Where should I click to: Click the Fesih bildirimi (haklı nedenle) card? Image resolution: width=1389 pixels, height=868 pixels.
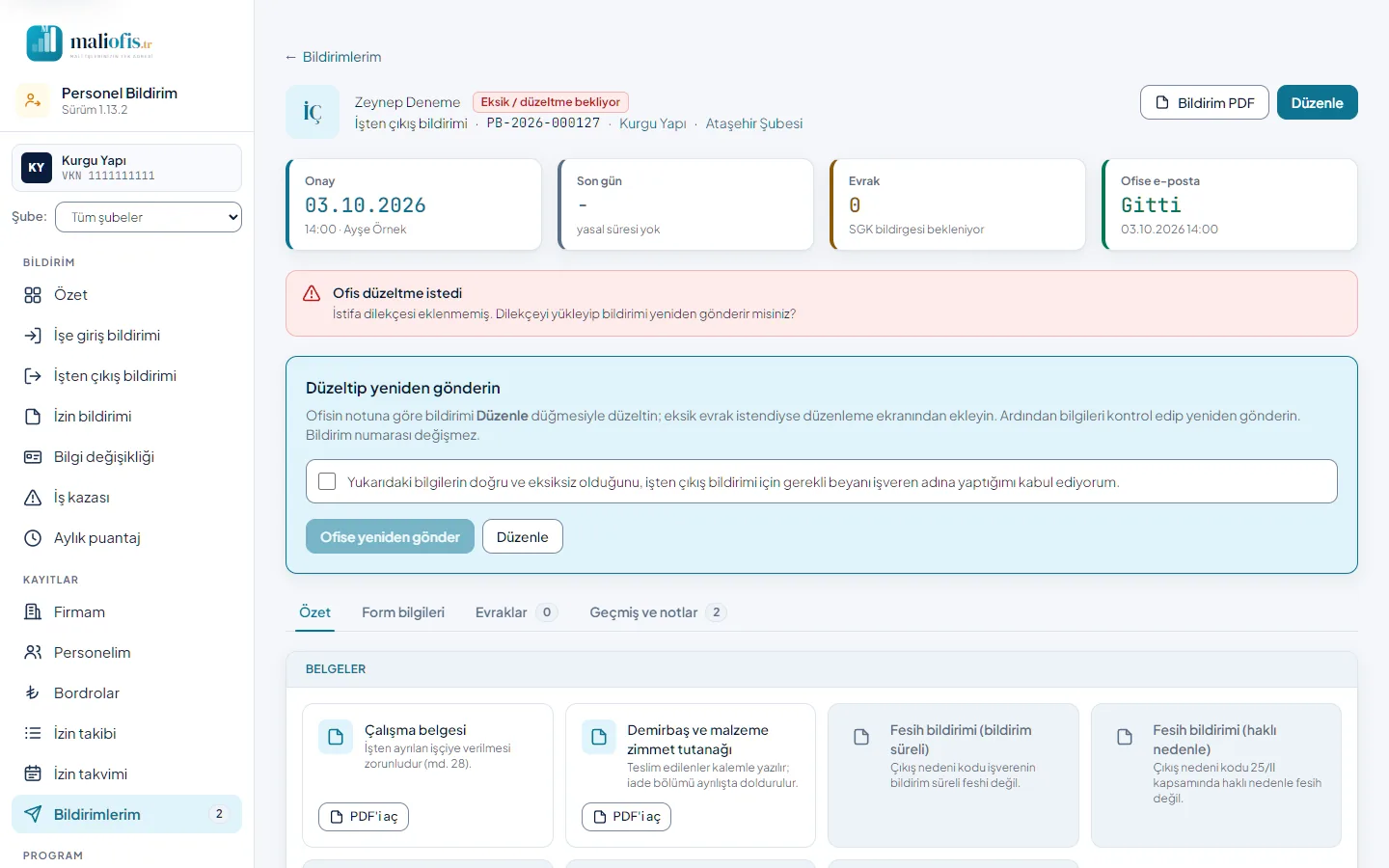[x=1216, y=775]
